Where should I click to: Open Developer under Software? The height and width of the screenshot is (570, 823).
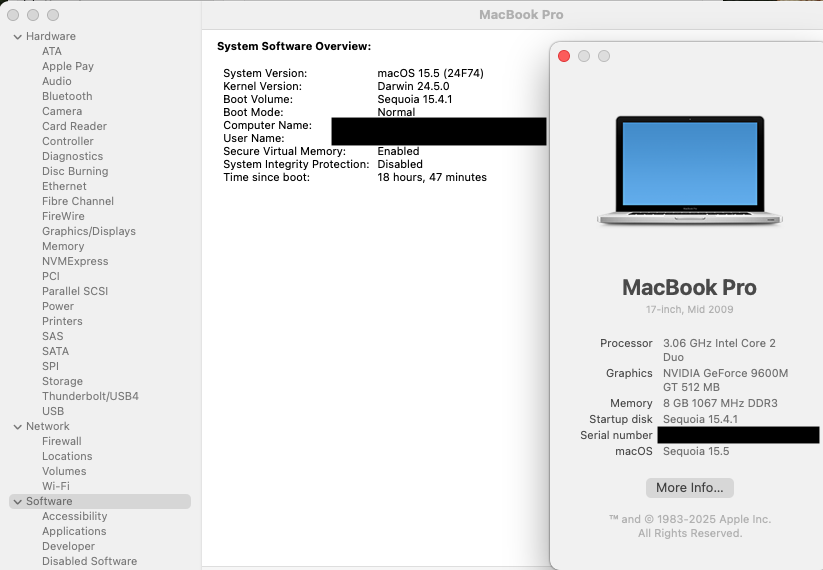pos(68,546)
